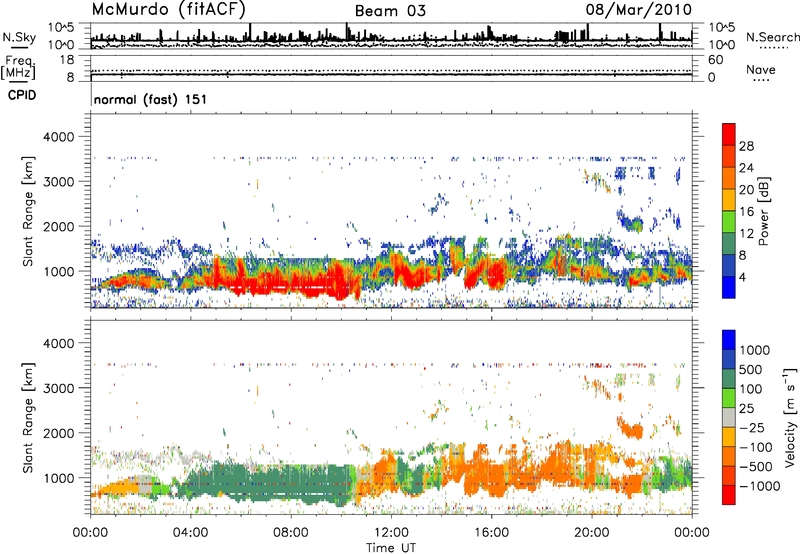Click the '28' power colorbar tick label
Screen dimensions: 800x554
point(746,146)
